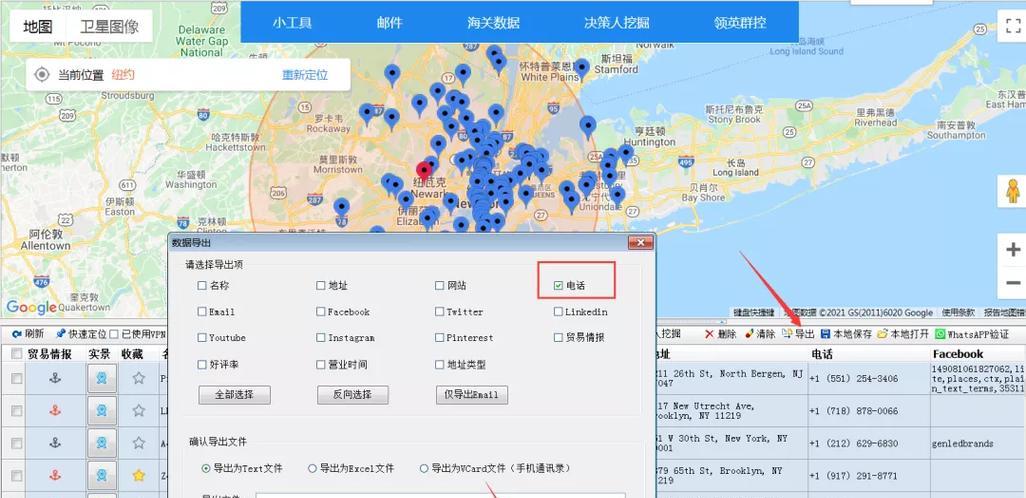
Task: Click anchor icon in +1 (551) 254-3406 row
Action: [x=55, y=378]
